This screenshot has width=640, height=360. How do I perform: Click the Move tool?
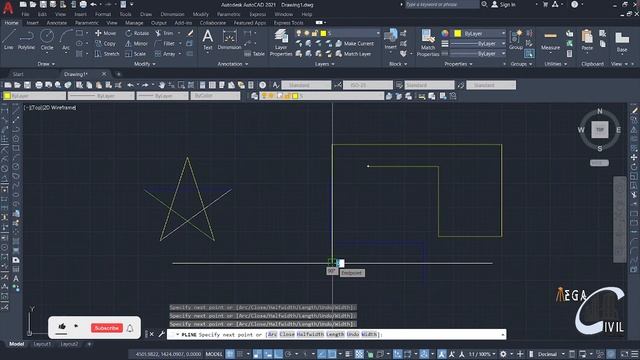(x=105, y=33)
